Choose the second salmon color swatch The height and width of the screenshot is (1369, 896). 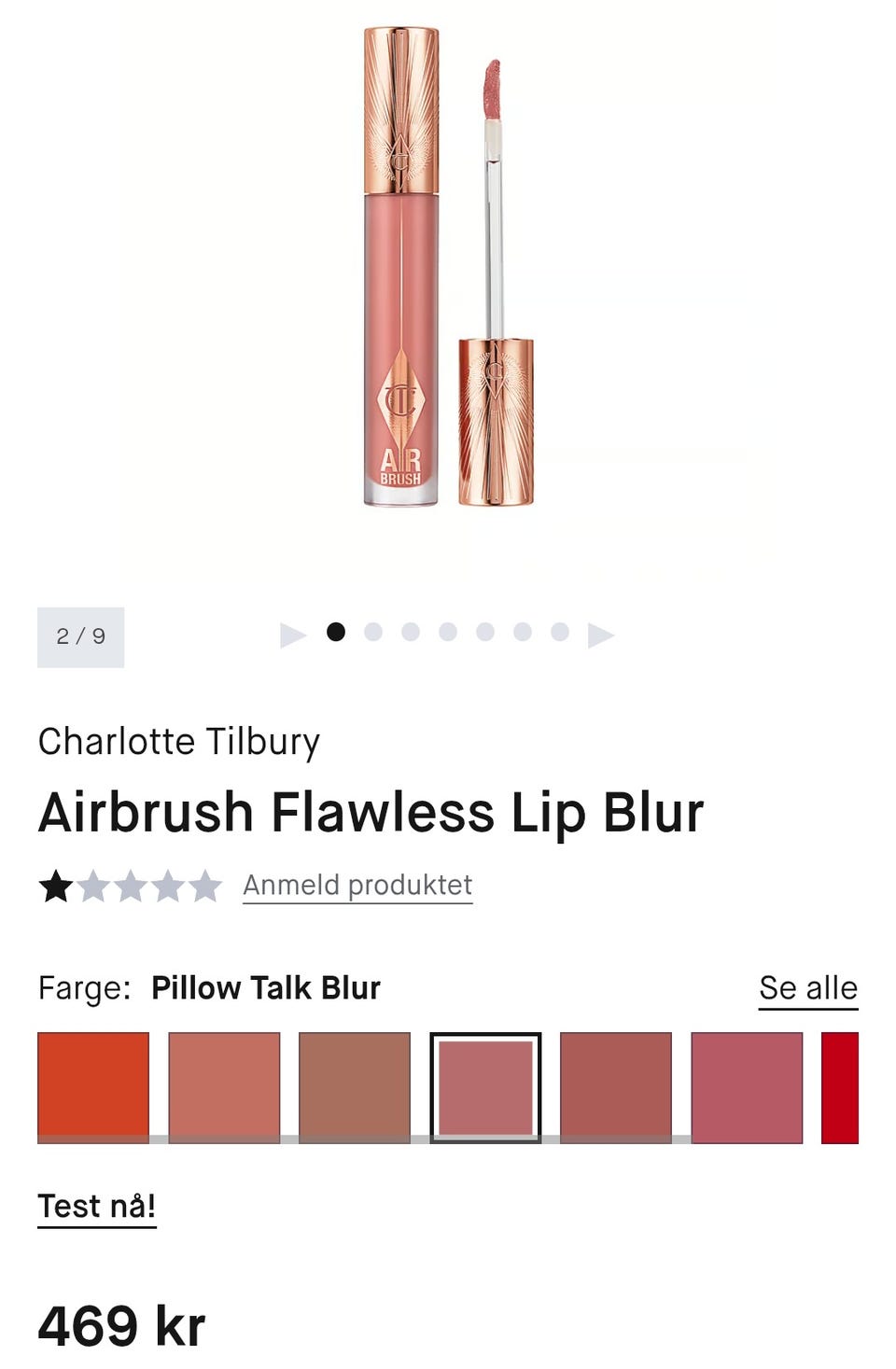(224, 1087)
